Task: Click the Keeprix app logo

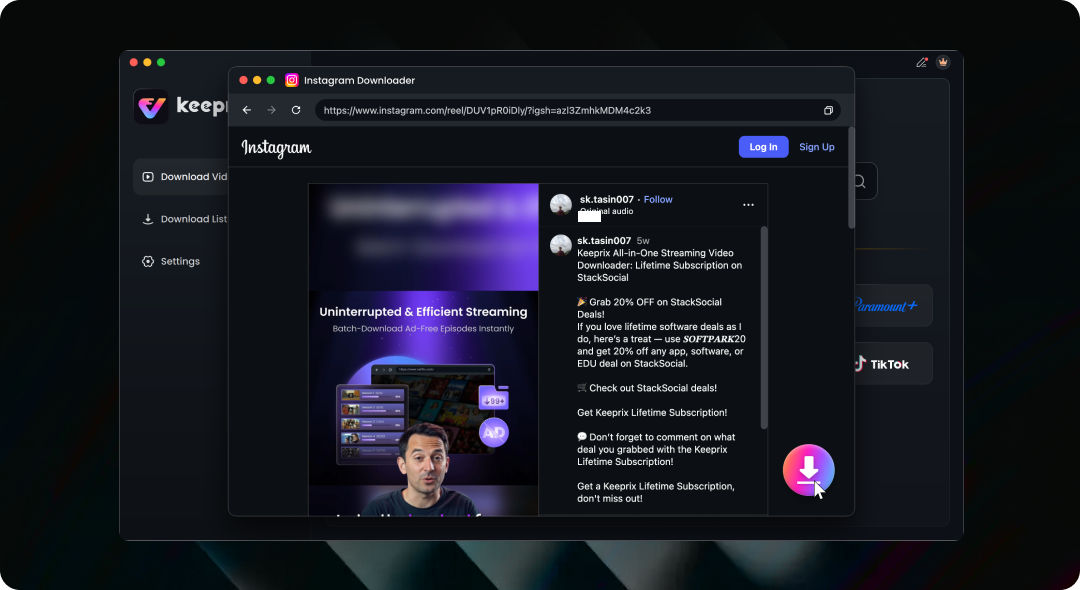Action: pos(151,107)
